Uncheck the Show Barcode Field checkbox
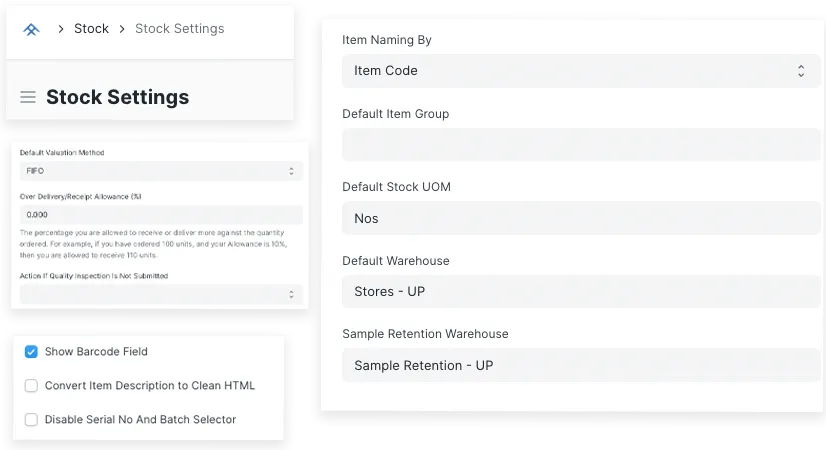Image resolution: width=826 pixels, height=450 pixels. pos(32,352)
